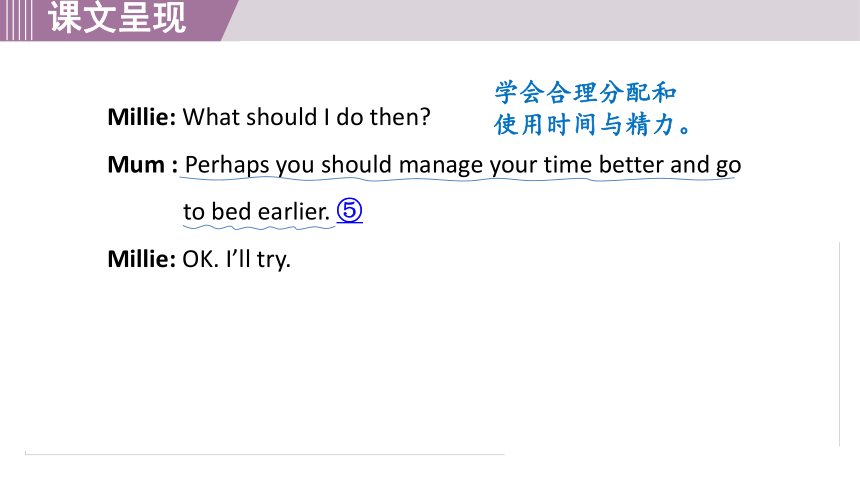The height and width of the screenshot is (484, 860).
Task: Click blue annotation line "使用时间与精力。"
Action: tap(592, 125)
